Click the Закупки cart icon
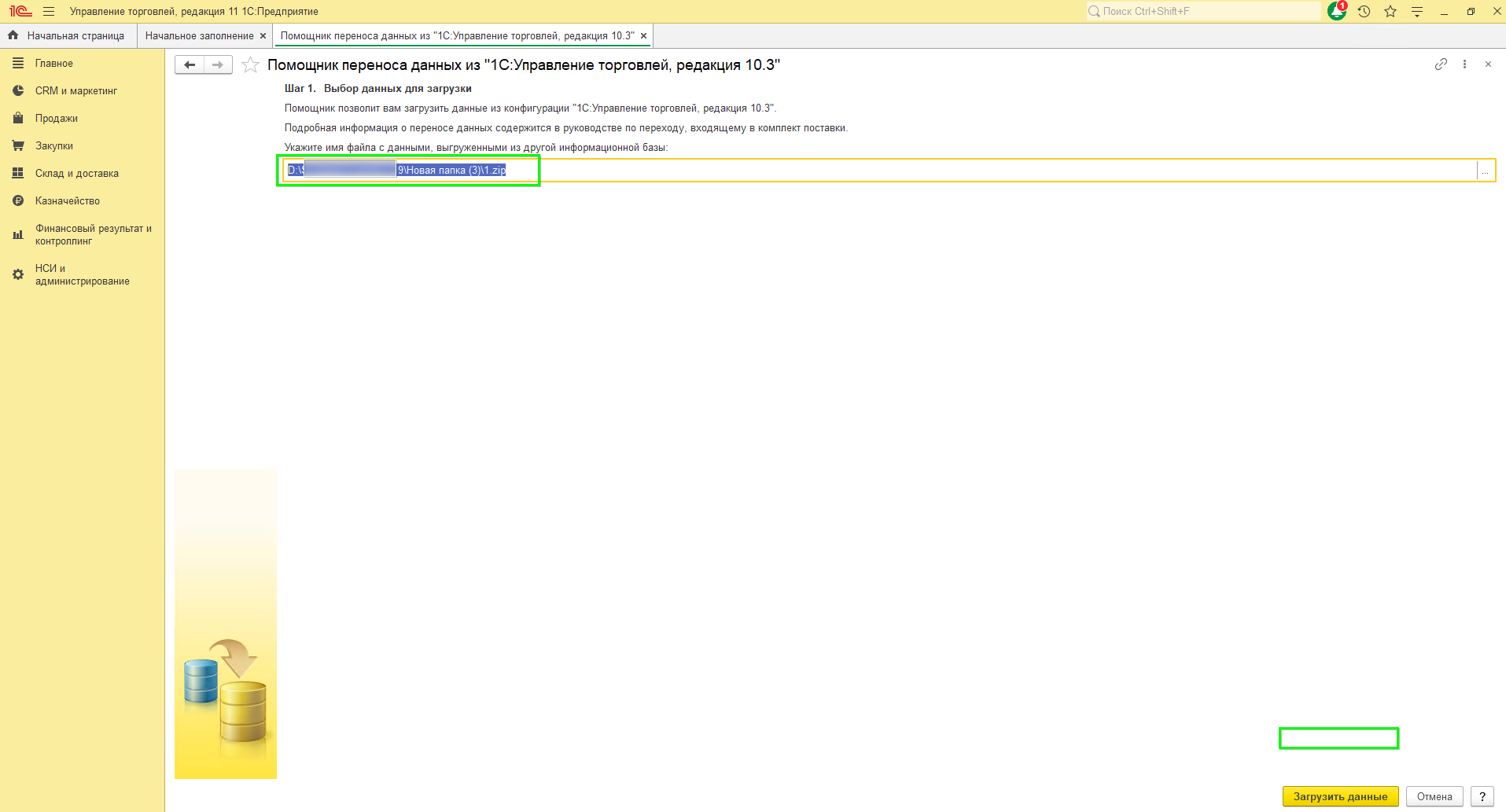Viewport: 1506px width, 812px height. (18, 145)
